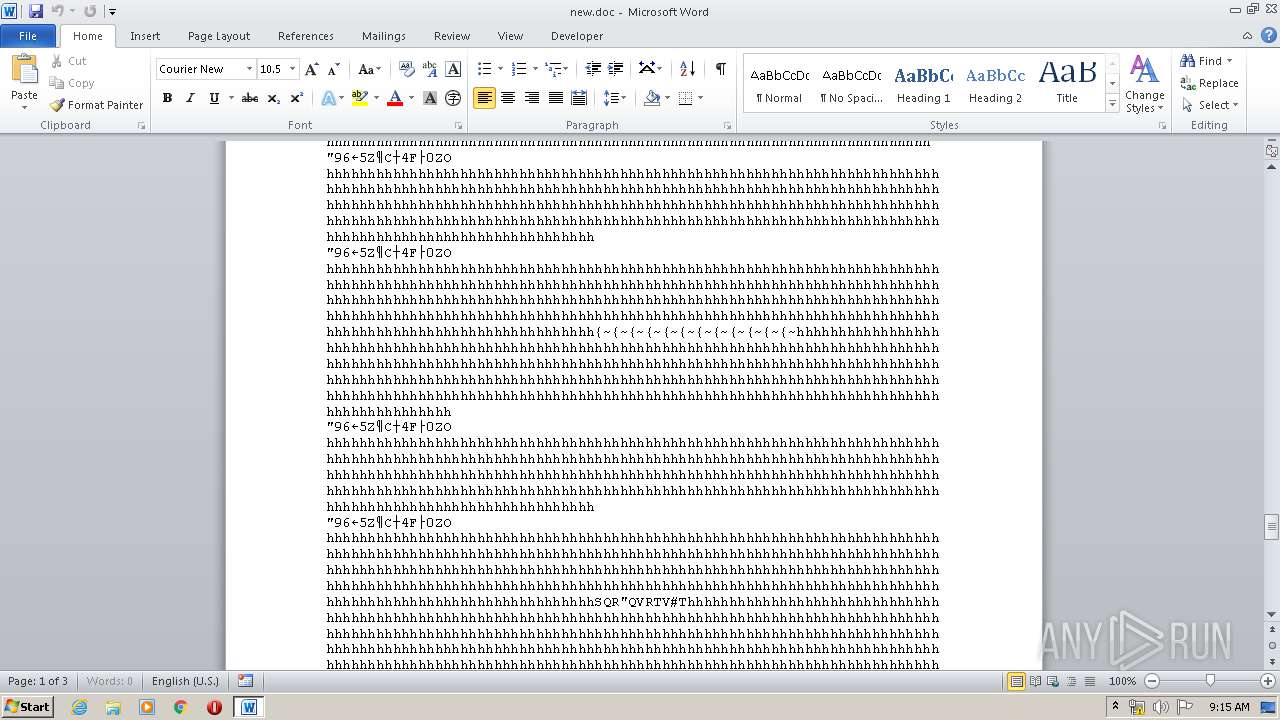Click the zoom slider handle
The width and height of the screenshot is (1280, 720).
pyautogui.click(x=1210, y=681)
